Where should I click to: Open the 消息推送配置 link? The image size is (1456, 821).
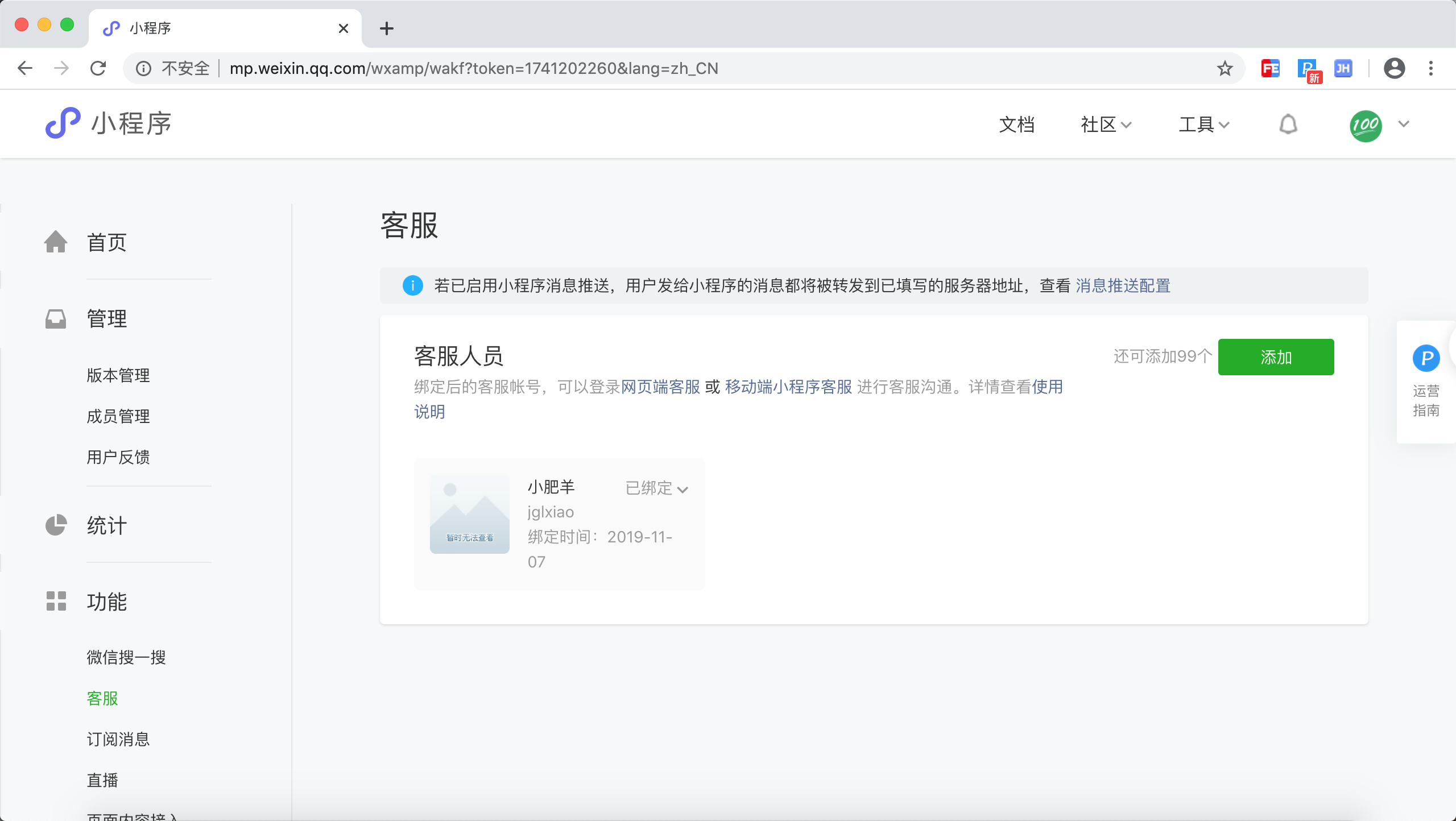pyautogui.click(x=1123, y=285)
